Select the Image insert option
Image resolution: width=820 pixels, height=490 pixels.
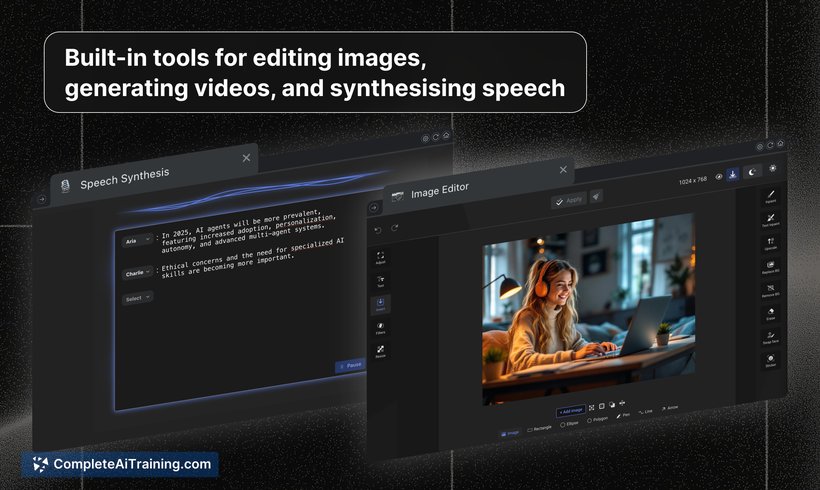510,433
